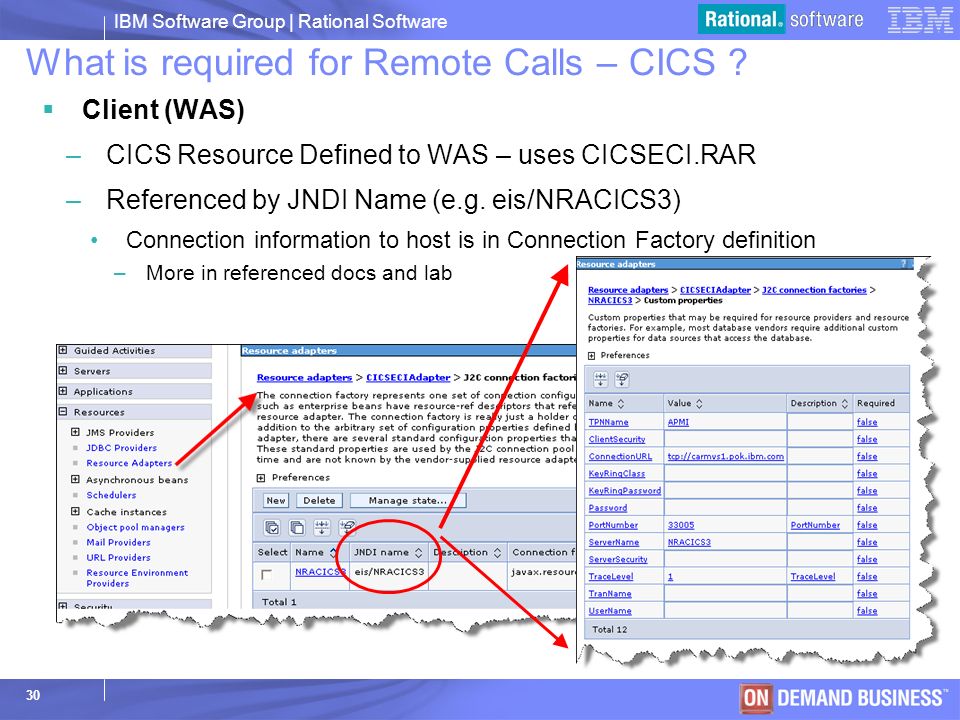The width and height of the screenshot is (960, 720).
Task: Click the tcp://carmvs1.pok.ibm.com value link
Action: pyautogui.click(x=726, y=457)
